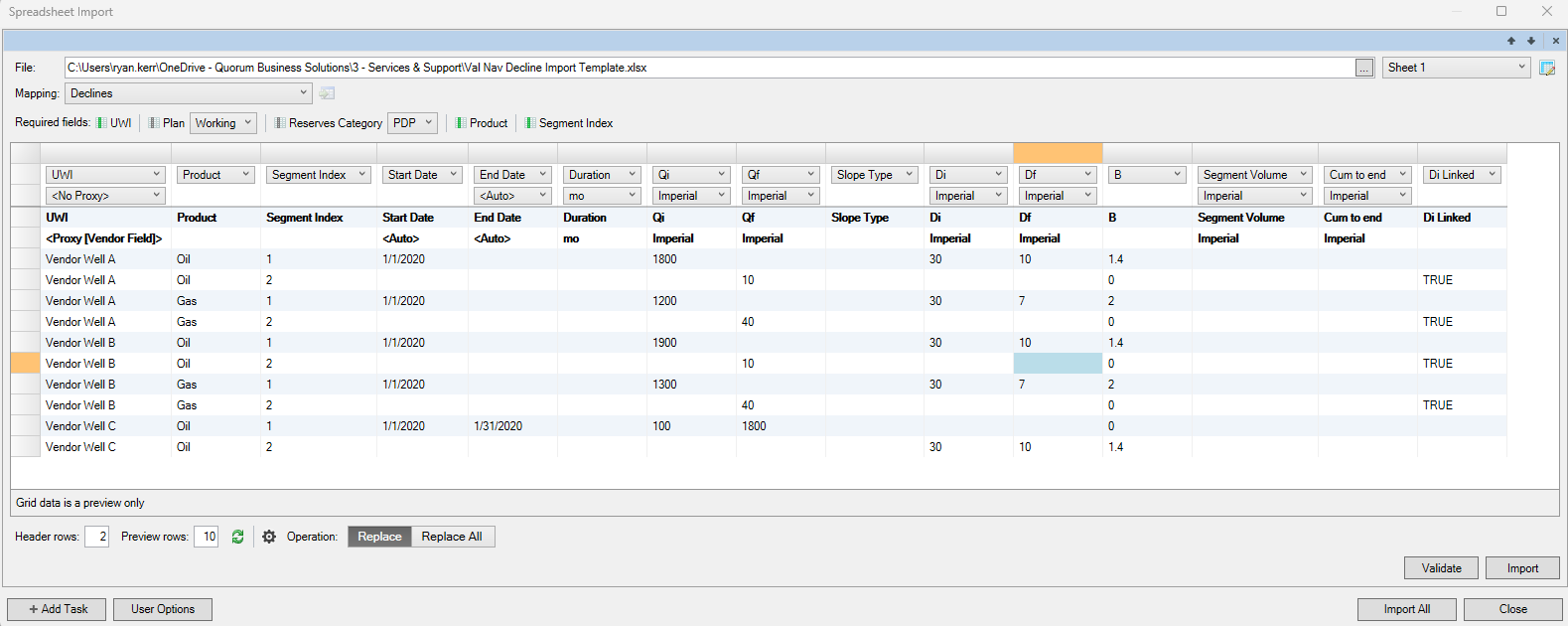1568x626 pixels.
Task: Open the Cum to end column dropdown
Action: click(x=1367, y=175)
